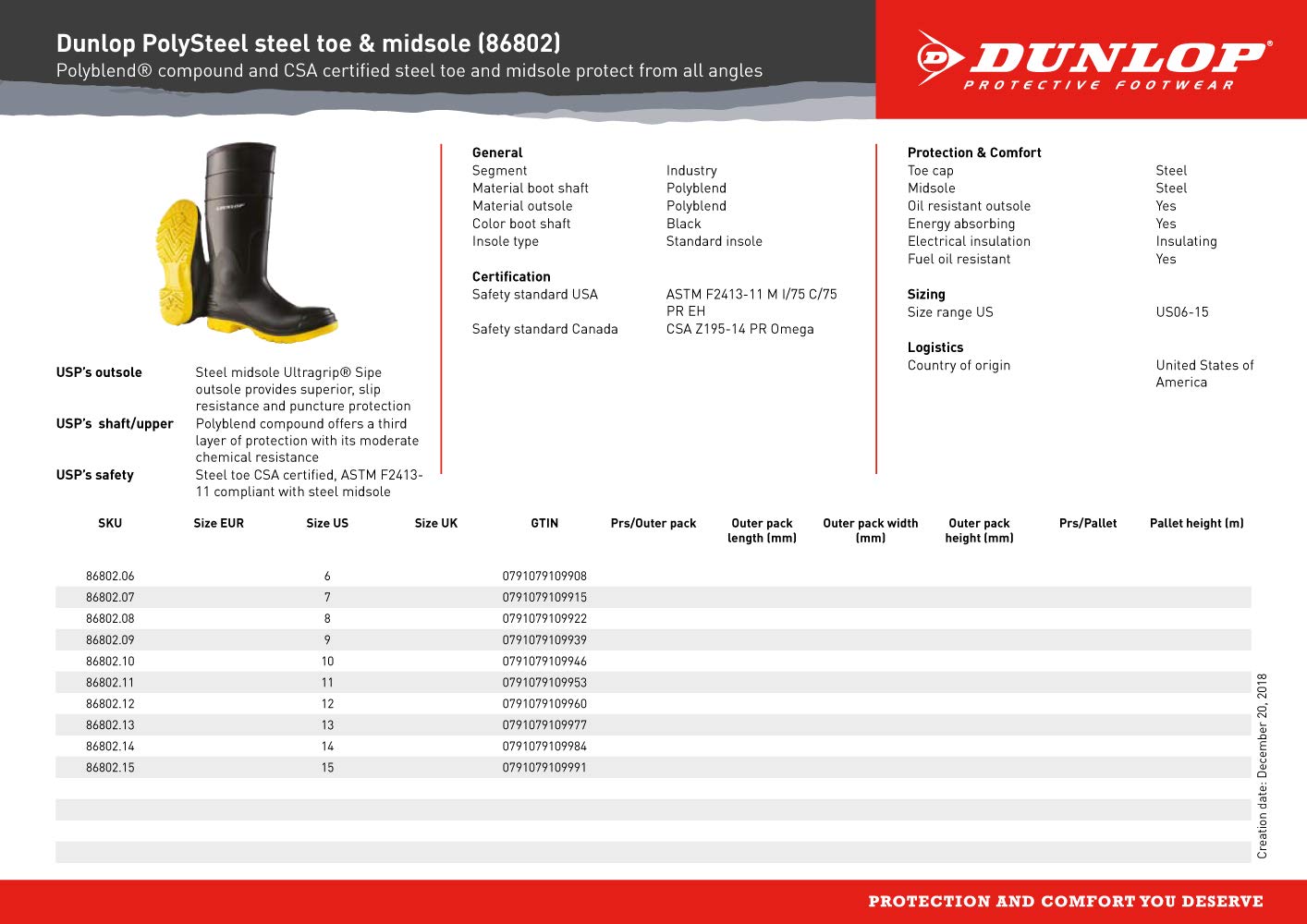Click the product title Dunlop PolySteel 86802
1307x924 pixels.
[308, 42]
